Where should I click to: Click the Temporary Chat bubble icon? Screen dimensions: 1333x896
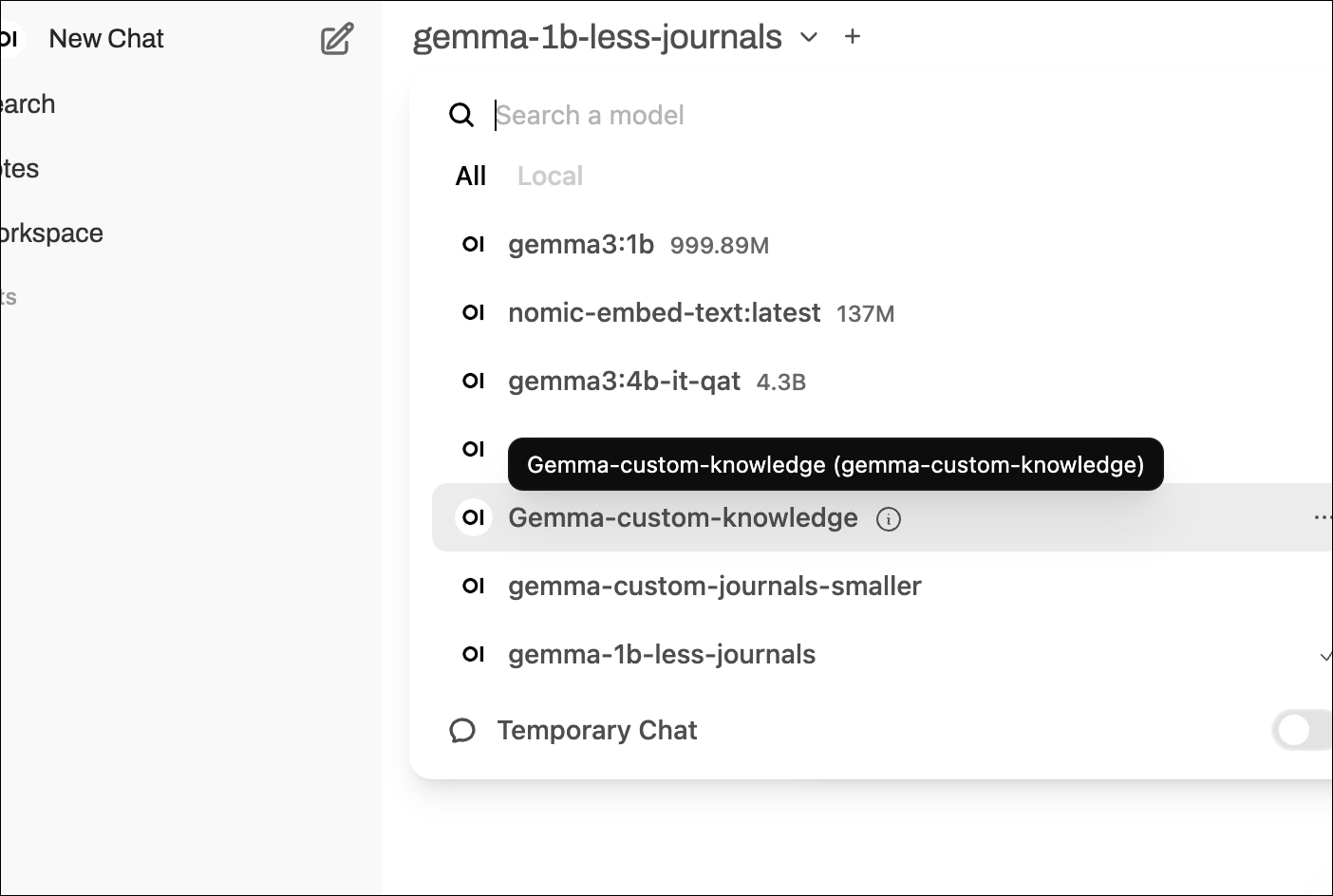coord(462,730)
